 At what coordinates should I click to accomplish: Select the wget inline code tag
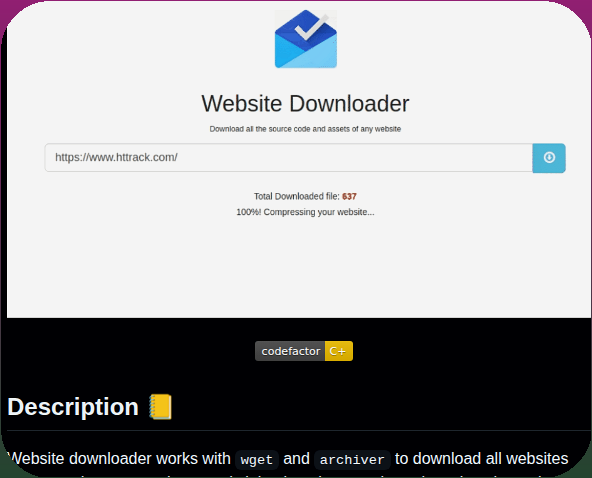257,460
